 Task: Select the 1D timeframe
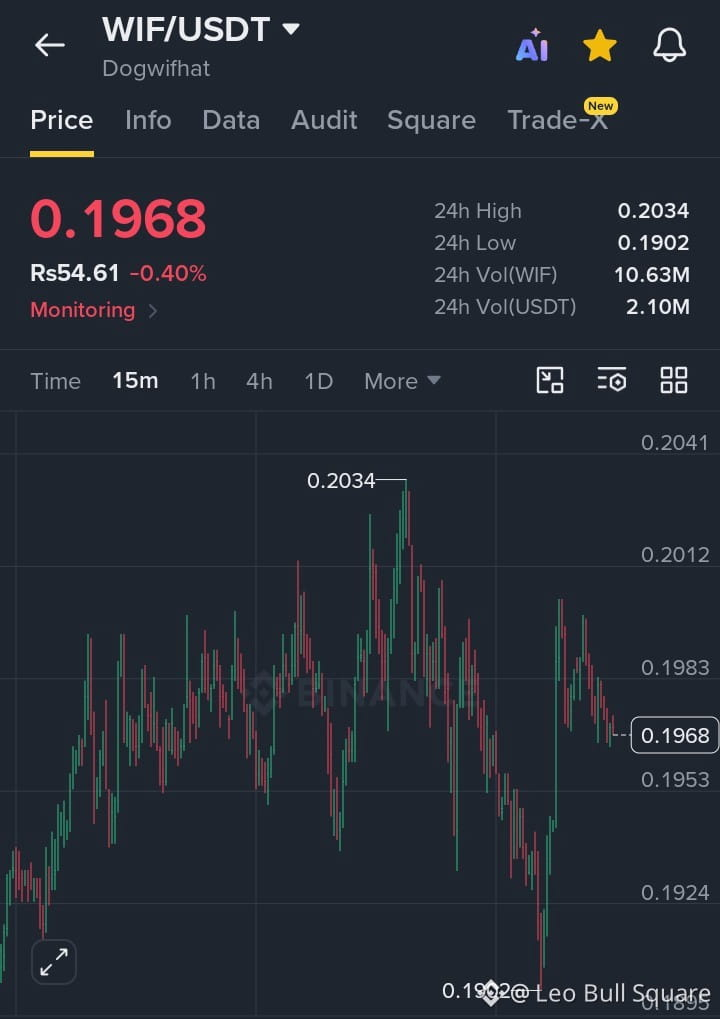click(318, 381)
